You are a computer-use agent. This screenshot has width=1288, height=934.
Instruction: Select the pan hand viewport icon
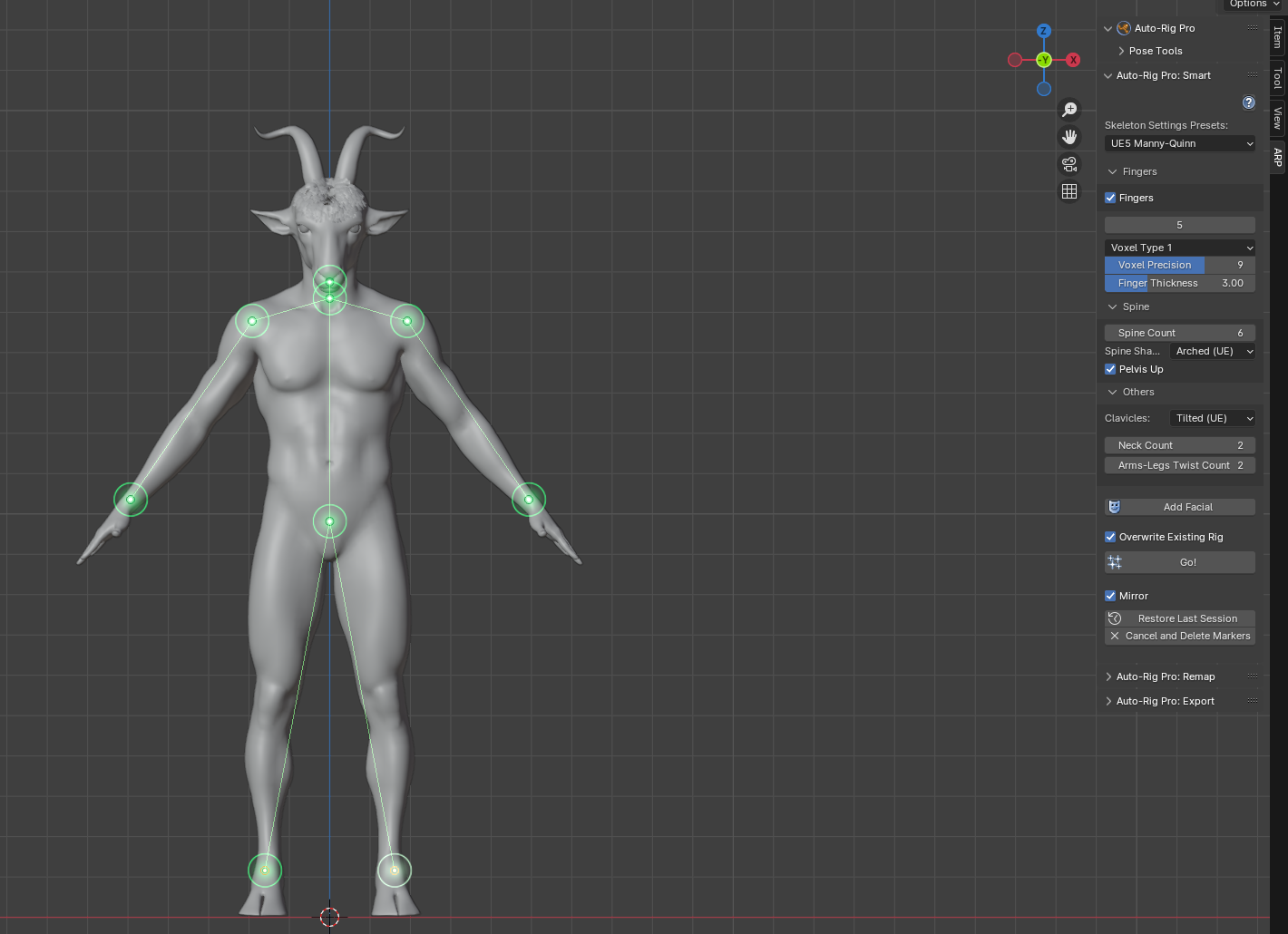point(1069,137)
